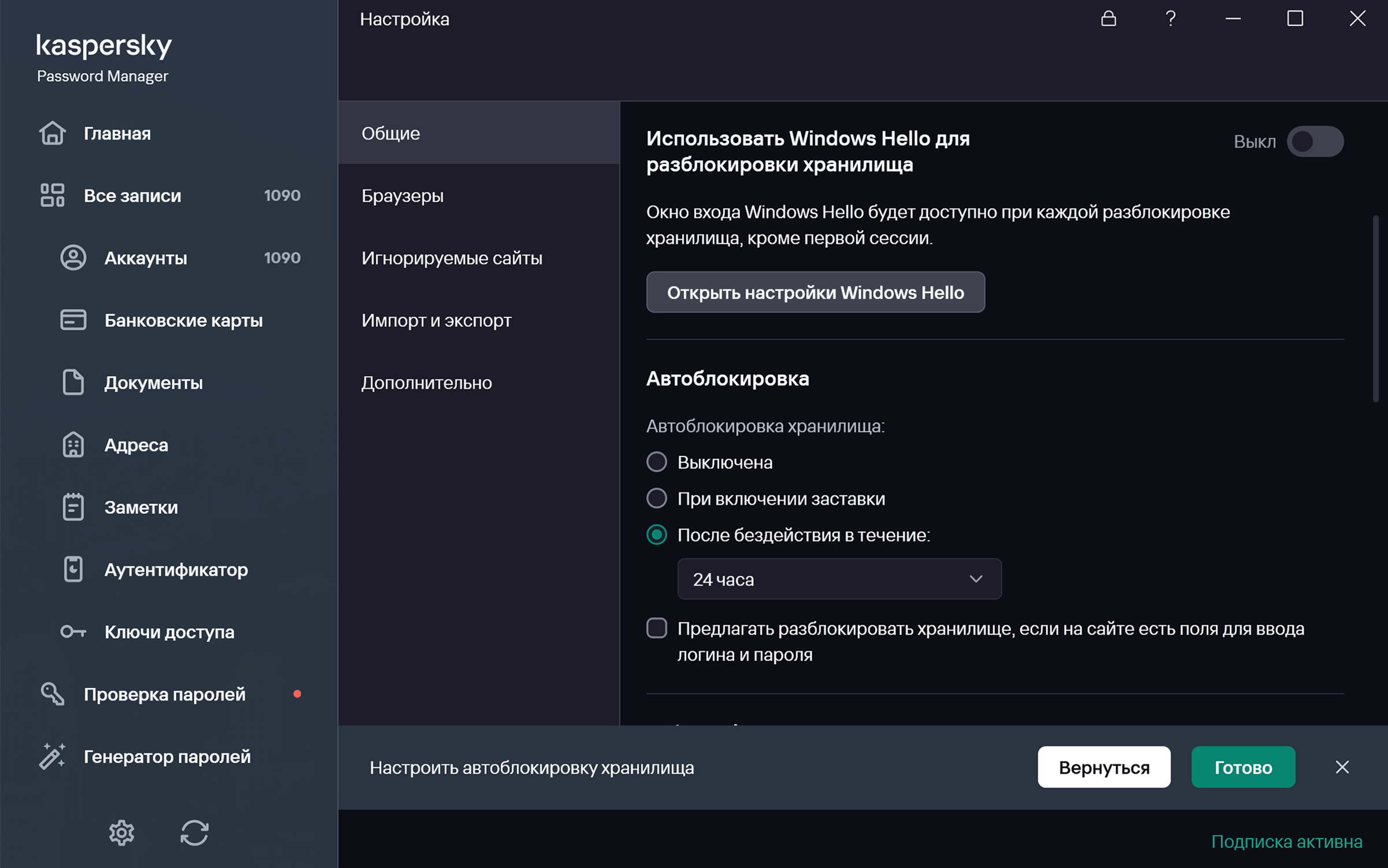Dismiss the Настроить автоблокировку hint bar
This screenshot has height=868, width=1388.
click(1342, 767)
